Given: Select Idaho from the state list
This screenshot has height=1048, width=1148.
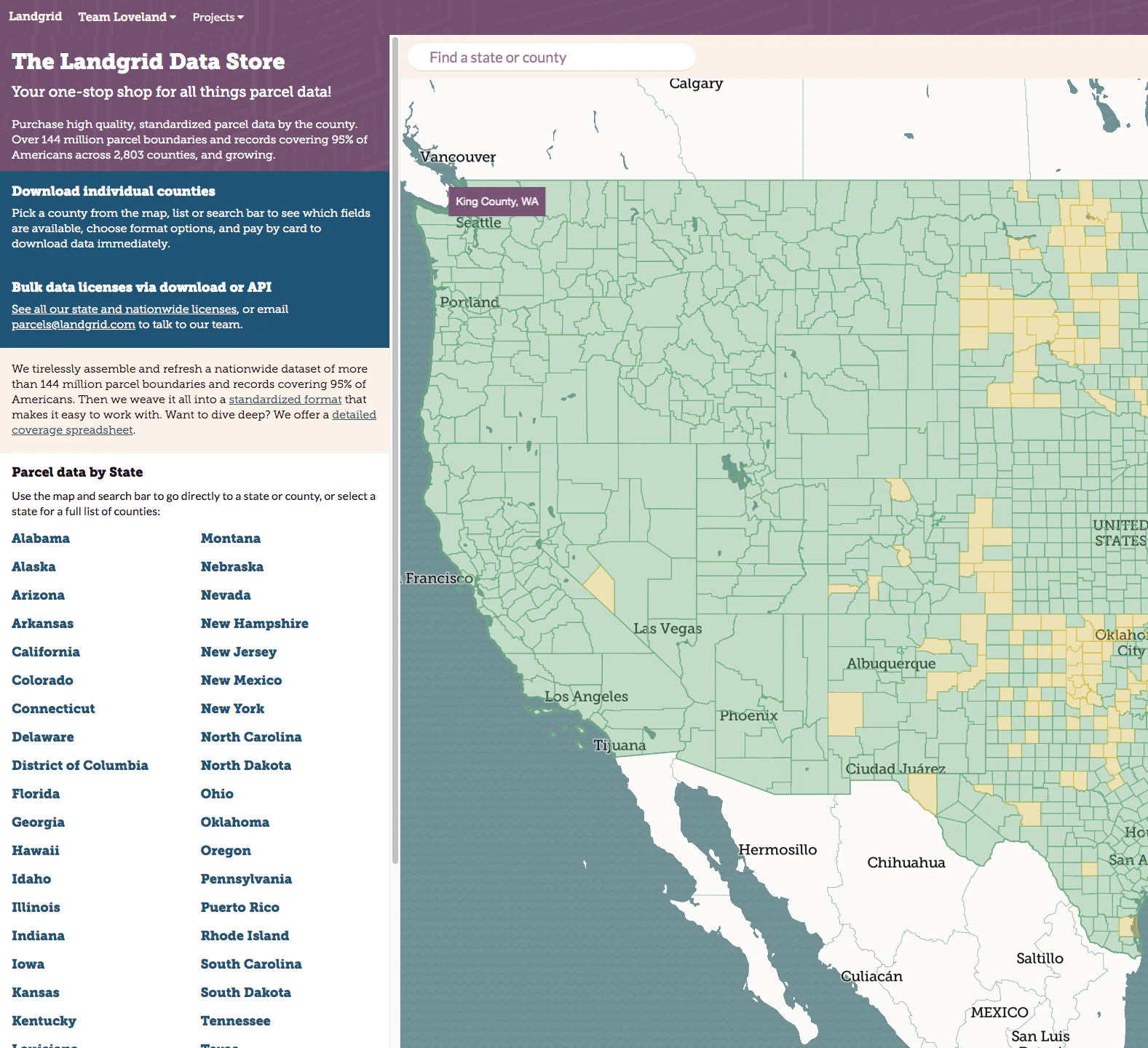Looking at the screenshot, I should 31,879.
